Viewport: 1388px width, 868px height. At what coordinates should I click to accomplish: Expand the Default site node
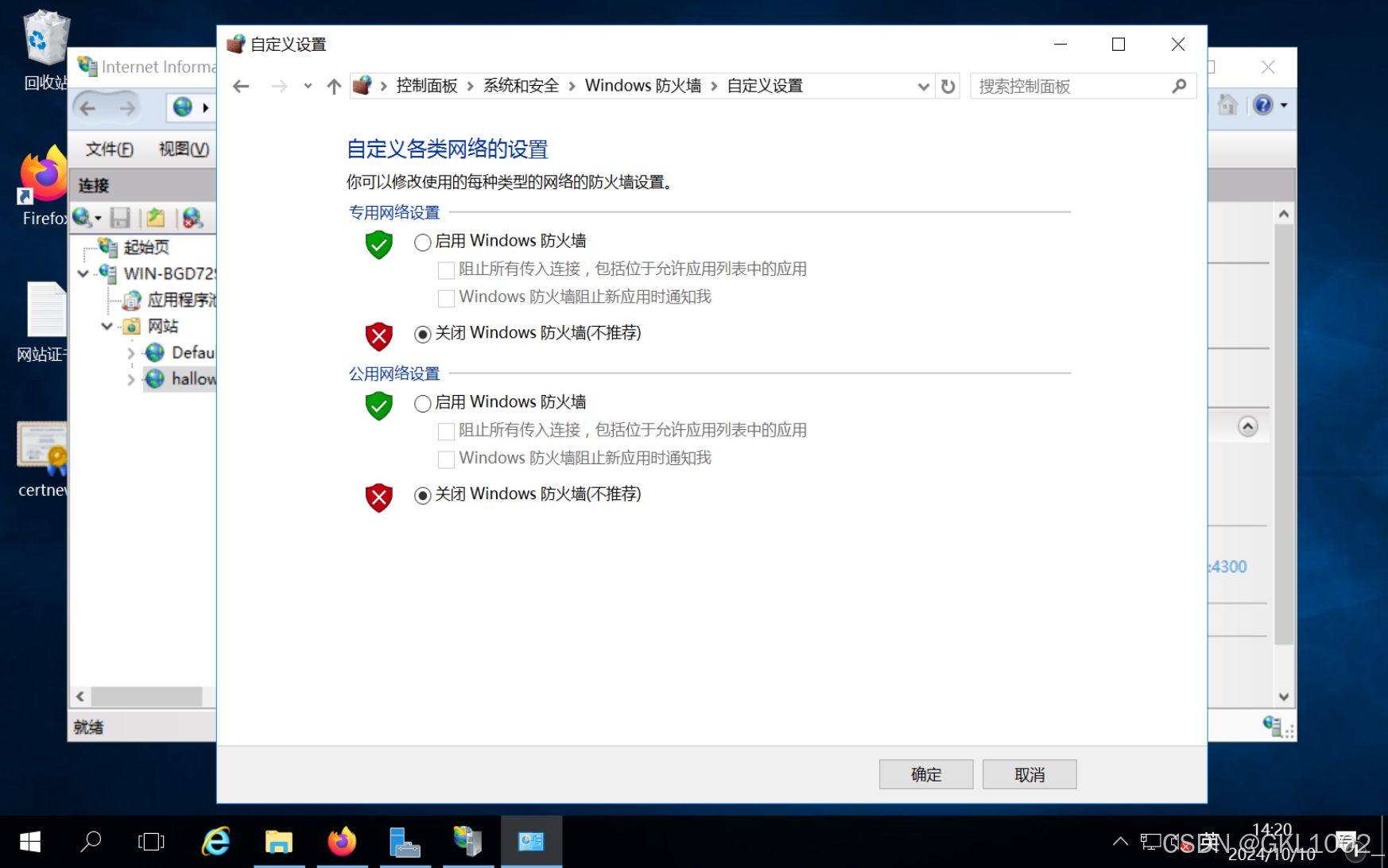tap(131, 353)
